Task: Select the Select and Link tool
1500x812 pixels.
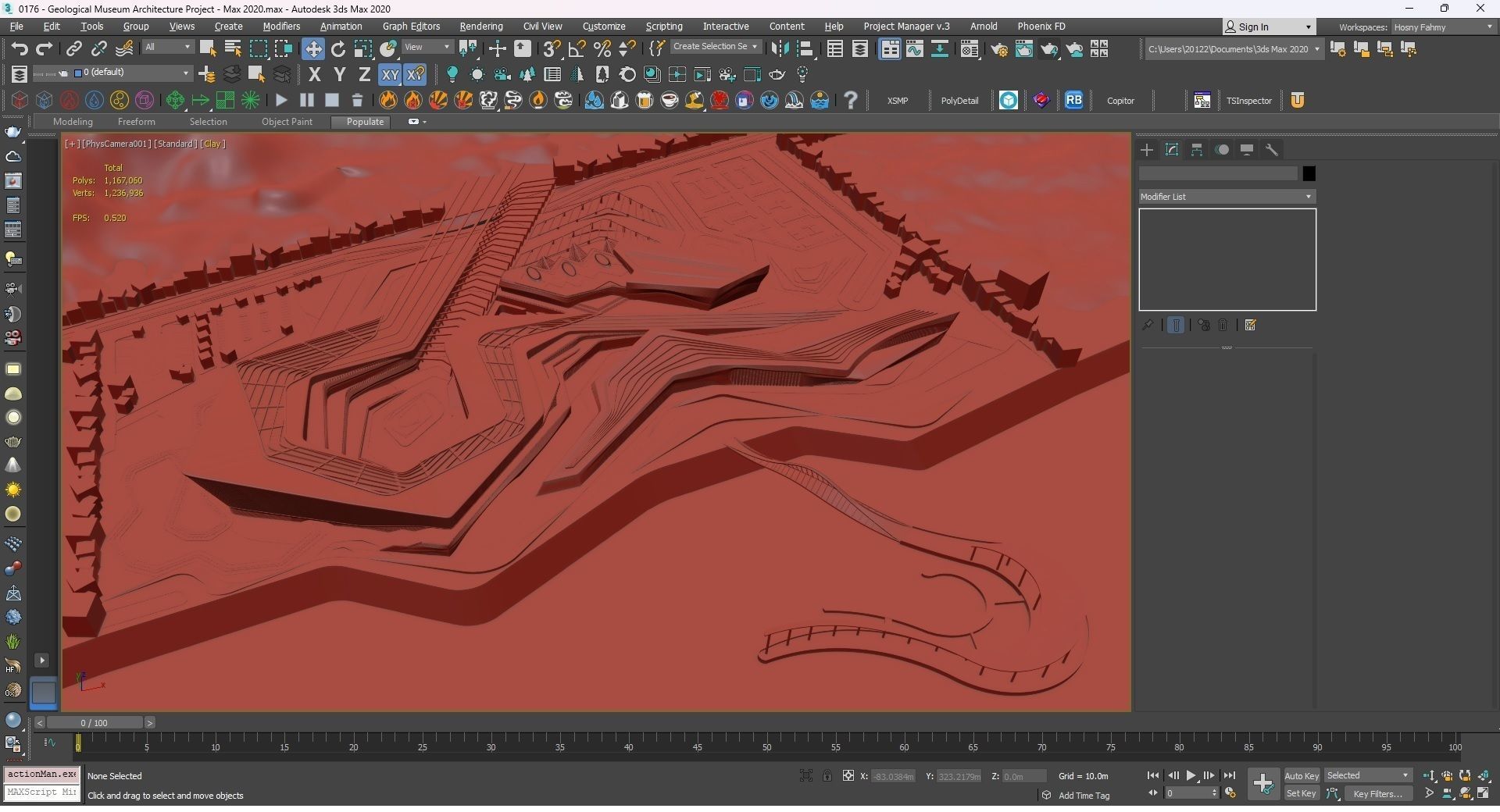Action: 73,48
